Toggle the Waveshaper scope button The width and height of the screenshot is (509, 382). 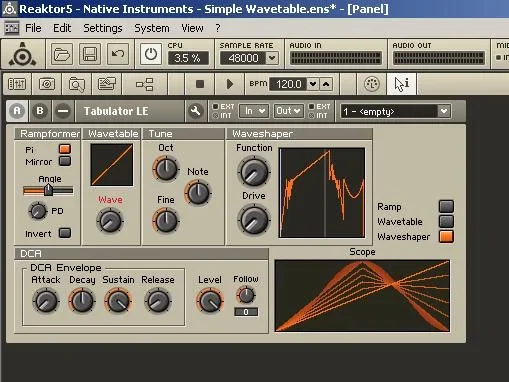tap(446, 236)
